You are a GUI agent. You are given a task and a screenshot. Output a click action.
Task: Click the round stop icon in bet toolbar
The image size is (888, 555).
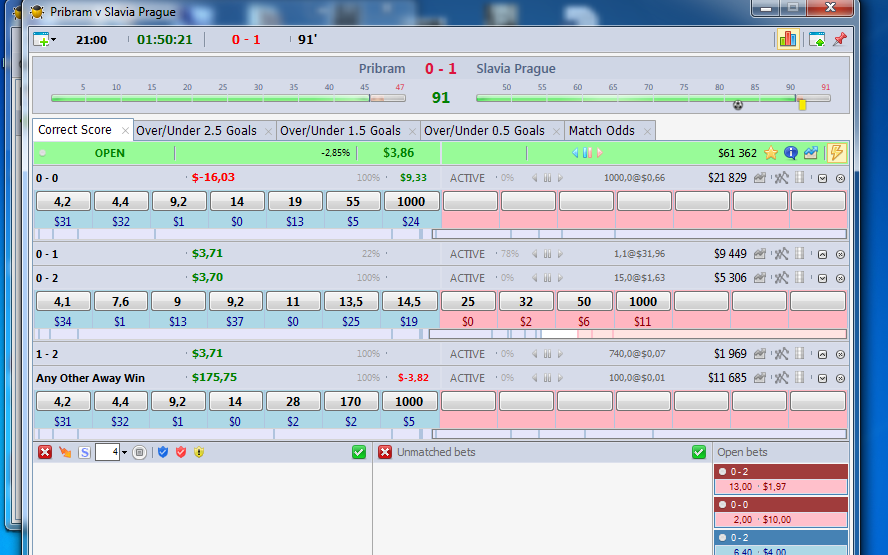point(139,452)
